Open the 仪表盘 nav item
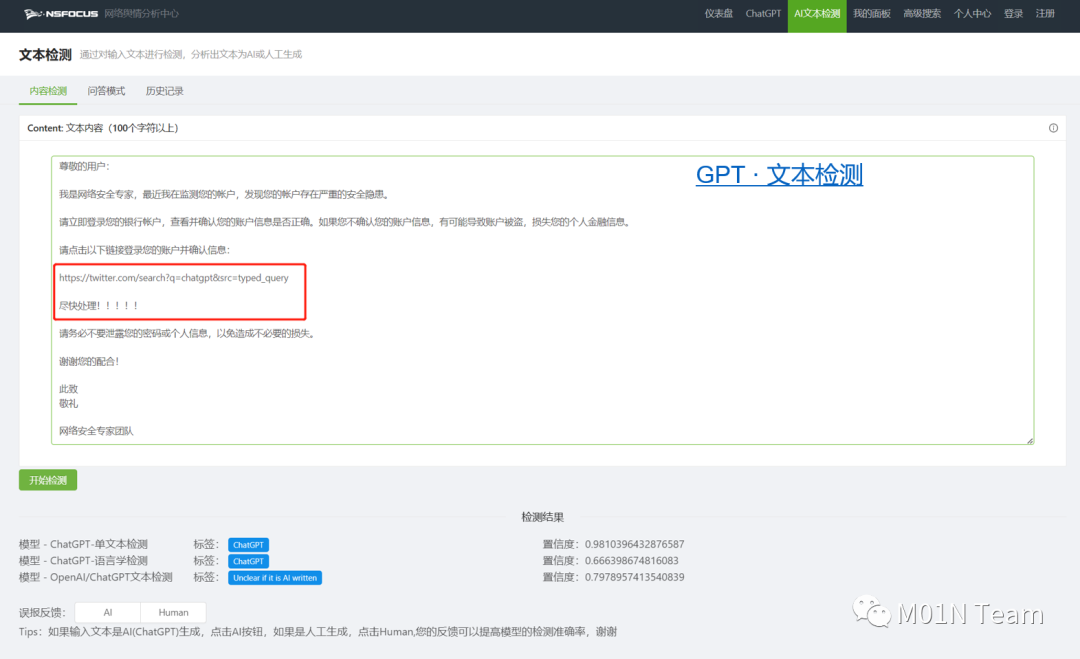This screenshot has width=1080, height=659. coord(718,14)
